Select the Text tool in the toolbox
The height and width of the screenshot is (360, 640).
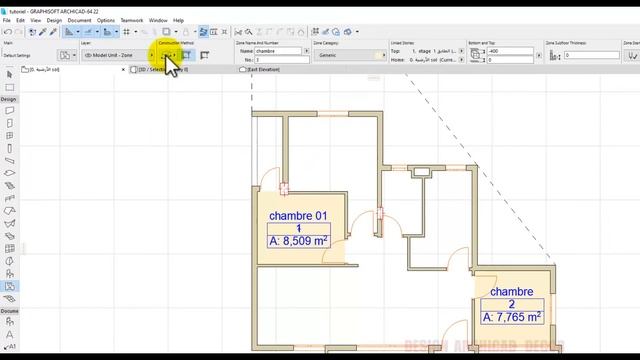(x=9, y=334)
